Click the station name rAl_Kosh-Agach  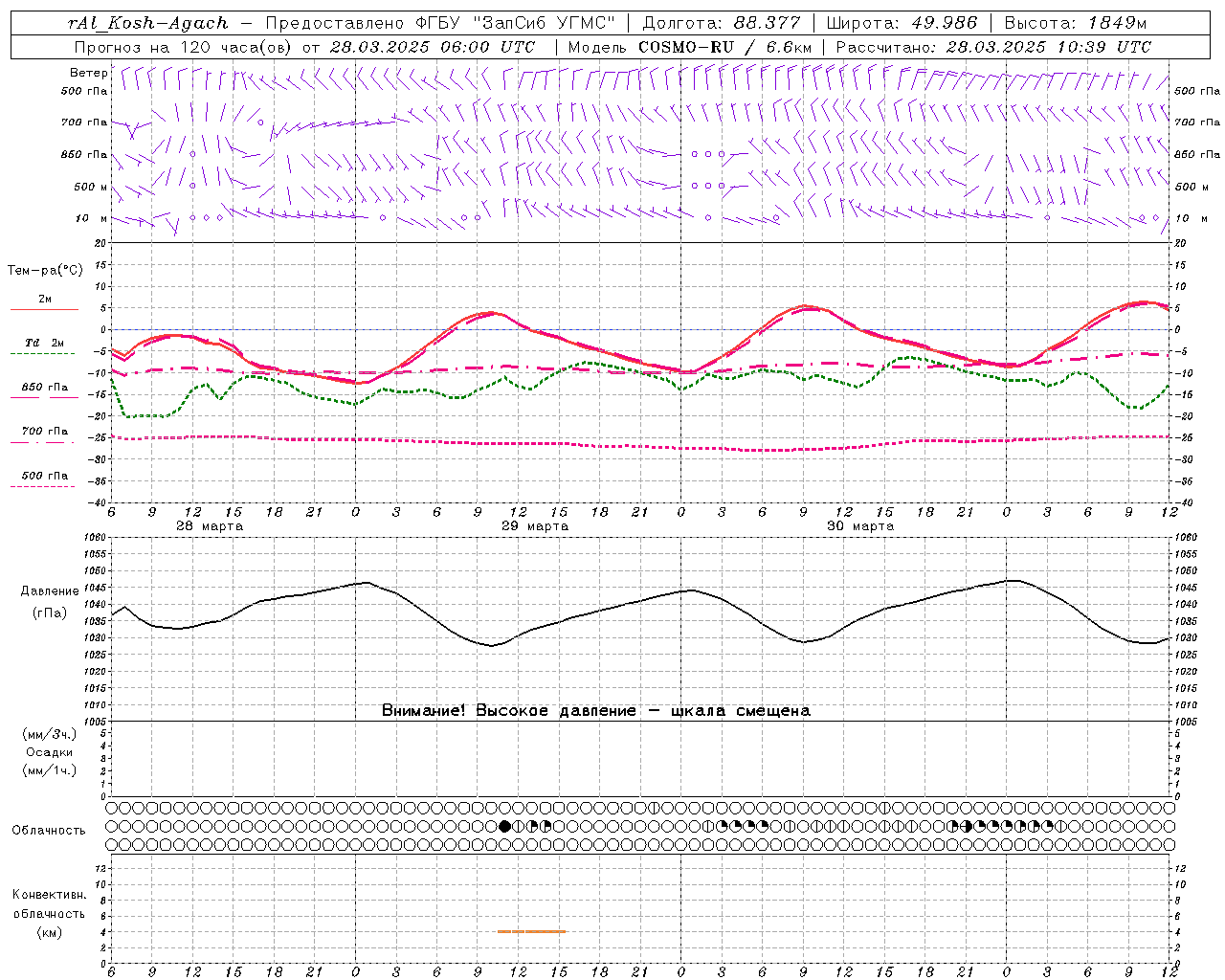click(x=148, y=23)
